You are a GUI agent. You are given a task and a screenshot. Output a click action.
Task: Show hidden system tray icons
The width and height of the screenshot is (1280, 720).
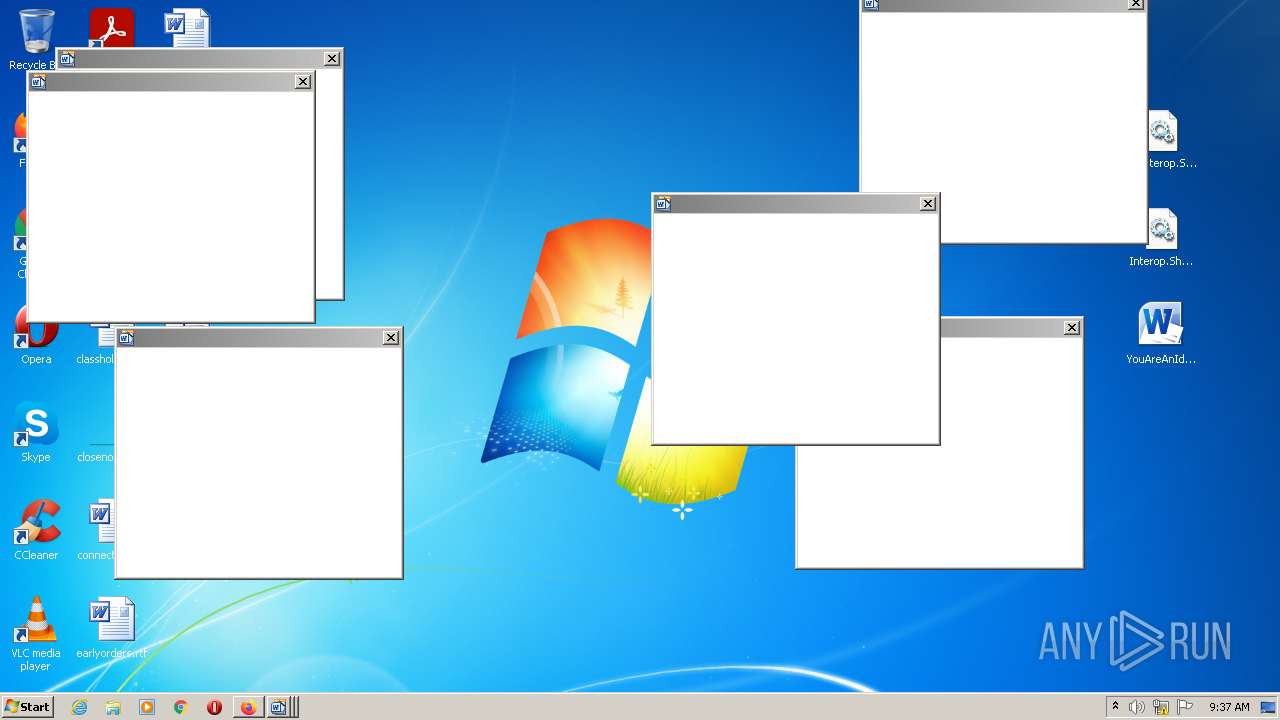(1115, 706)
